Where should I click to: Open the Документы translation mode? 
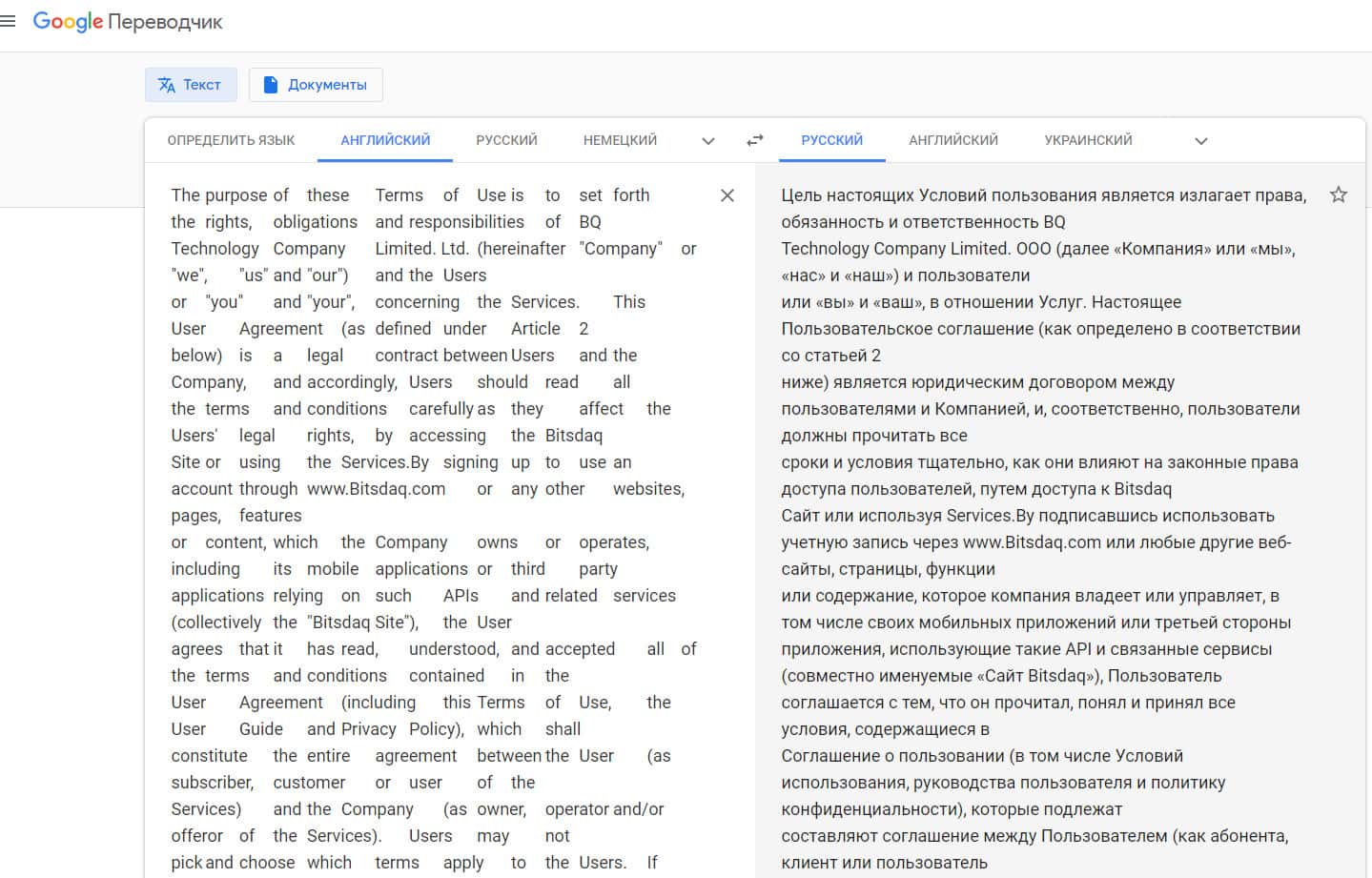(x=316, y=85)
